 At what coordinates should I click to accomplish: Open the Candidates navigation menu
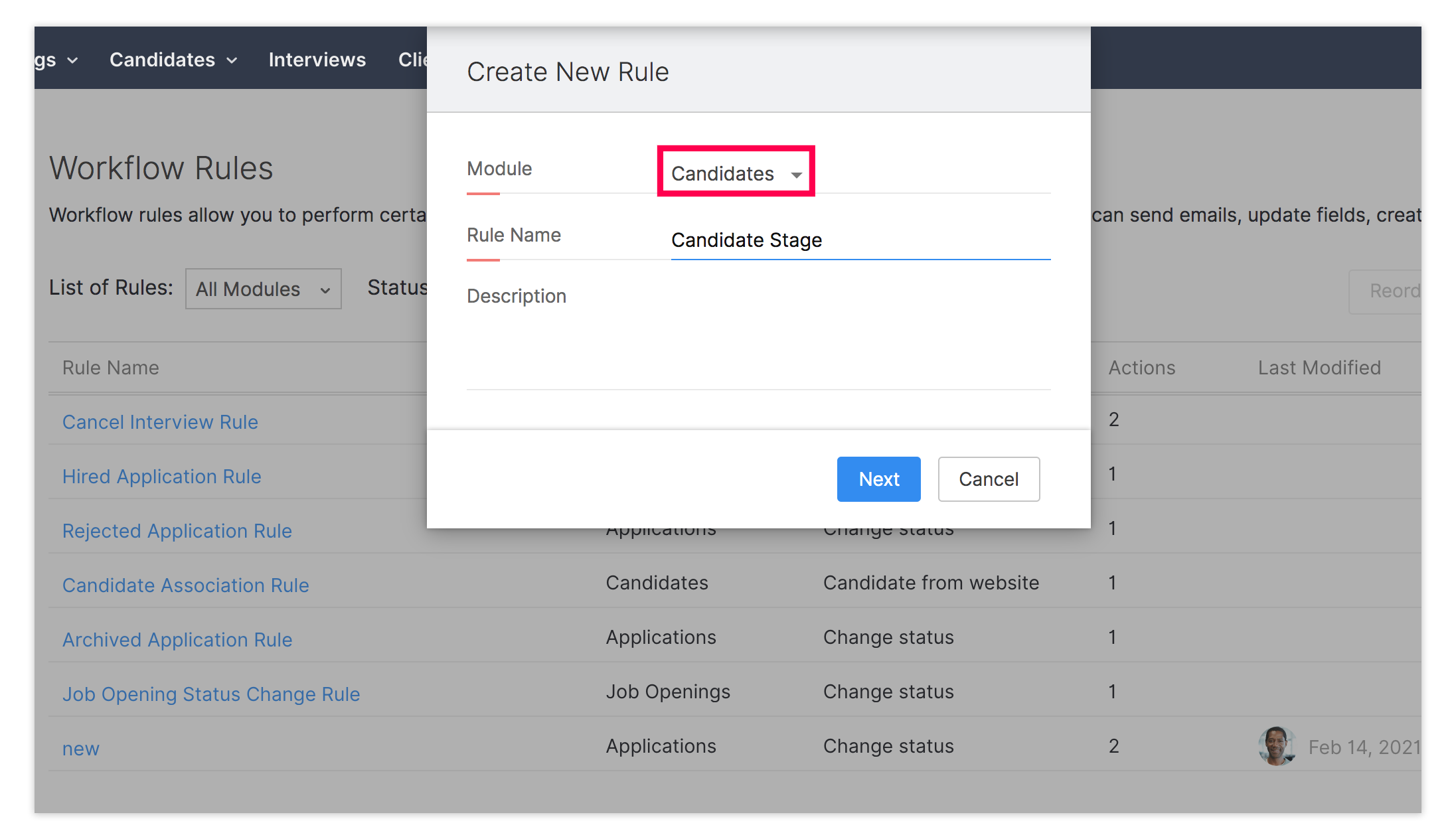pyautogui.click(x=163, y=60)
